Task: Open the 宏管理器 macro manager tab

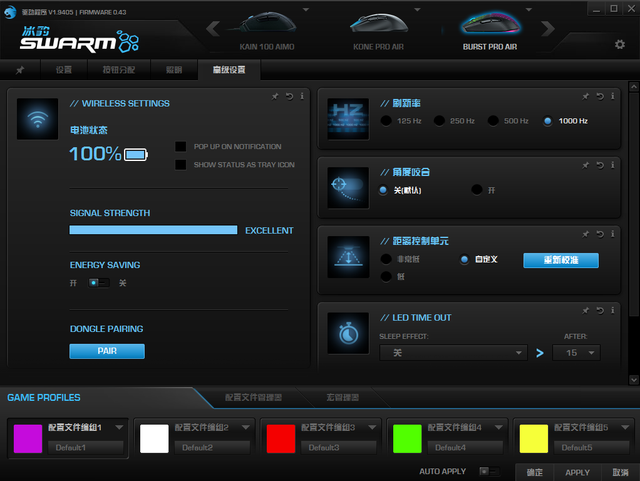Action: pyautogui.click(x=342, y=397)
